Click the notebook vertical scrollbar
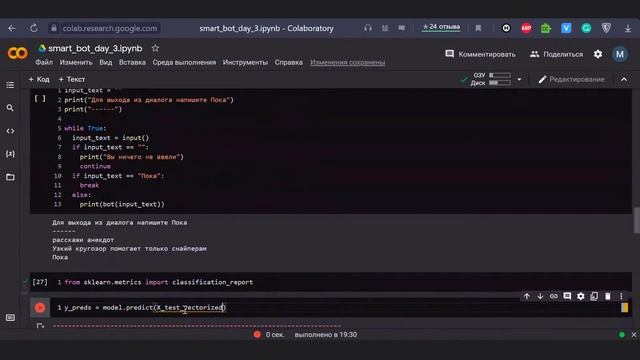640x360 pixels. click(x=636, y=220)
